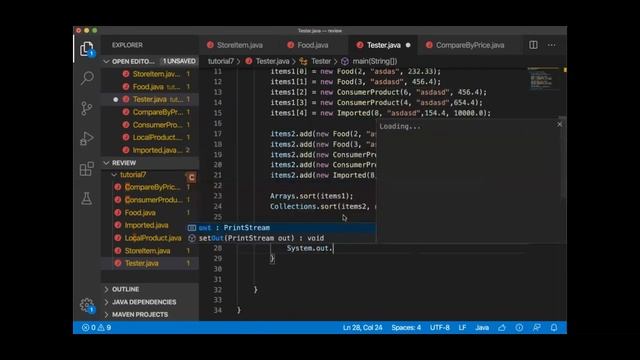Open CompareByPric... in tutorial7 folder
The height and width of the screenshot is (360, 640).
point(150,187)
